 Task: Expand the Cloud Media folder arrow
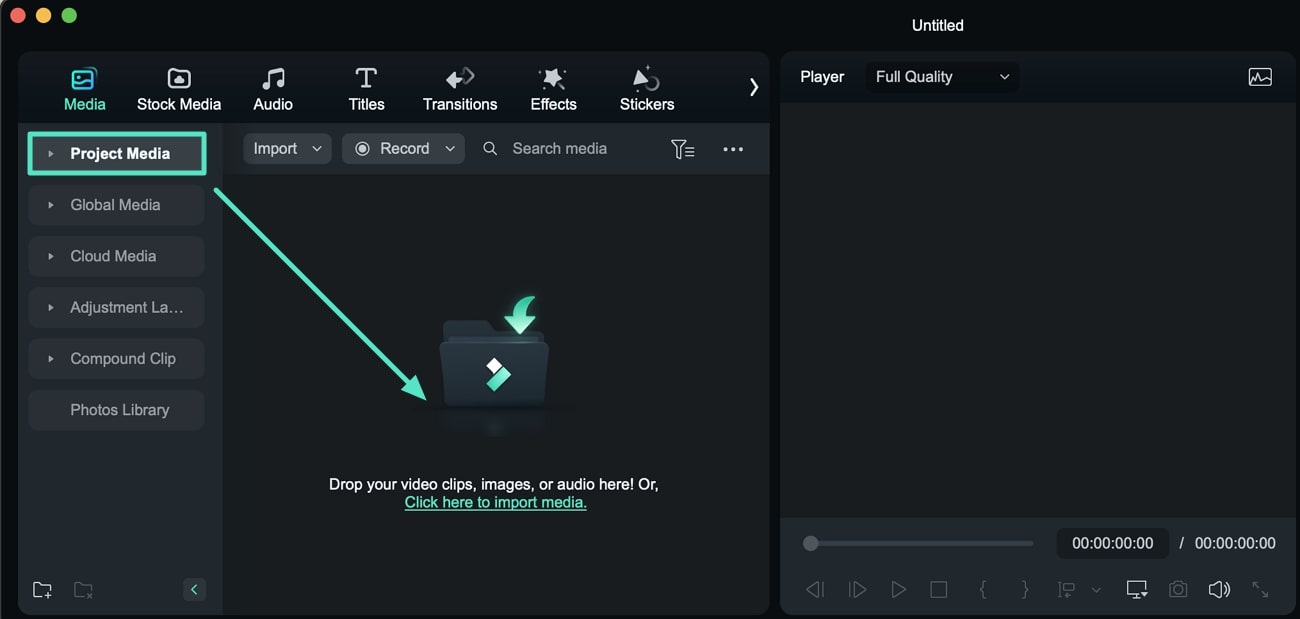[x=50, y=256]
